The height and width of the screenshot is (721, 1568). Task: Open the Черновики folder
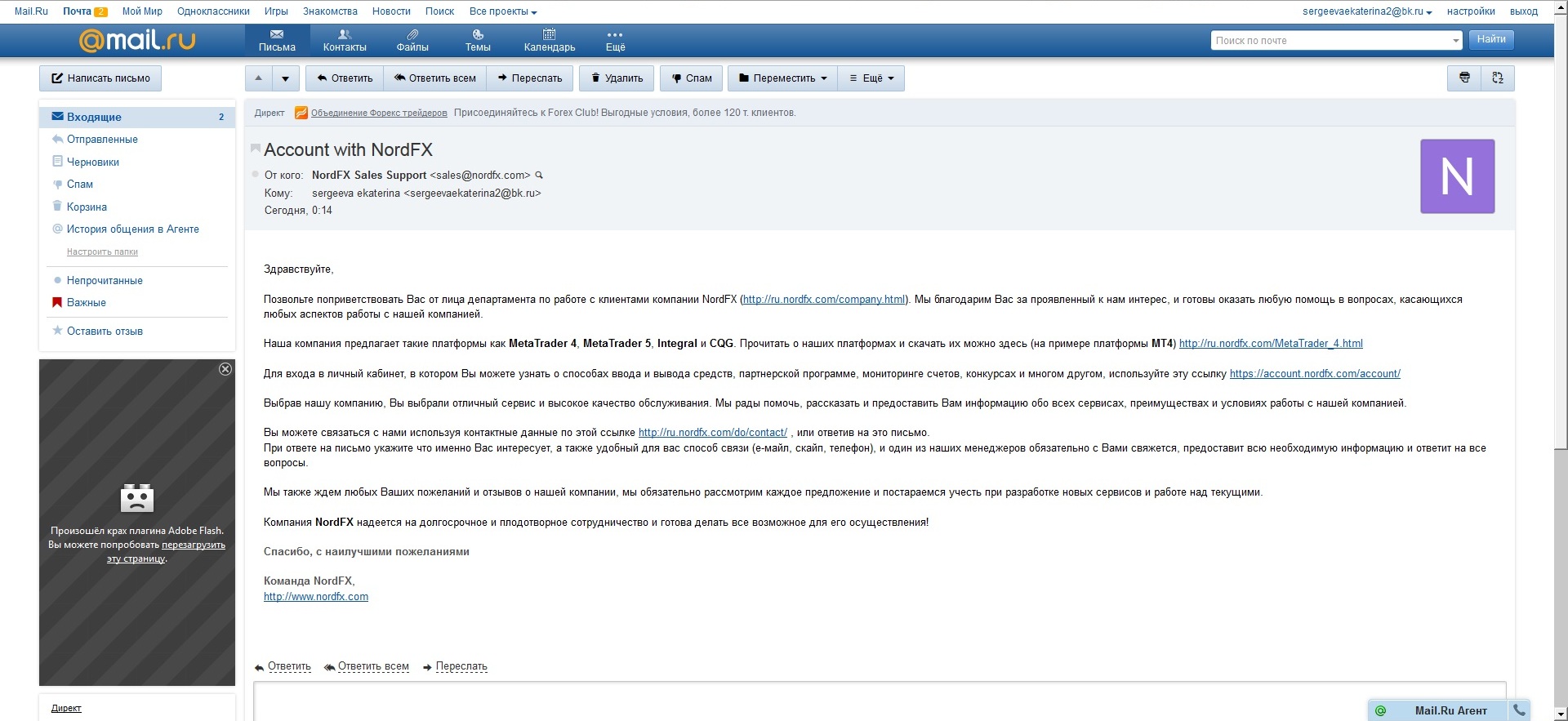click(92, 162)
